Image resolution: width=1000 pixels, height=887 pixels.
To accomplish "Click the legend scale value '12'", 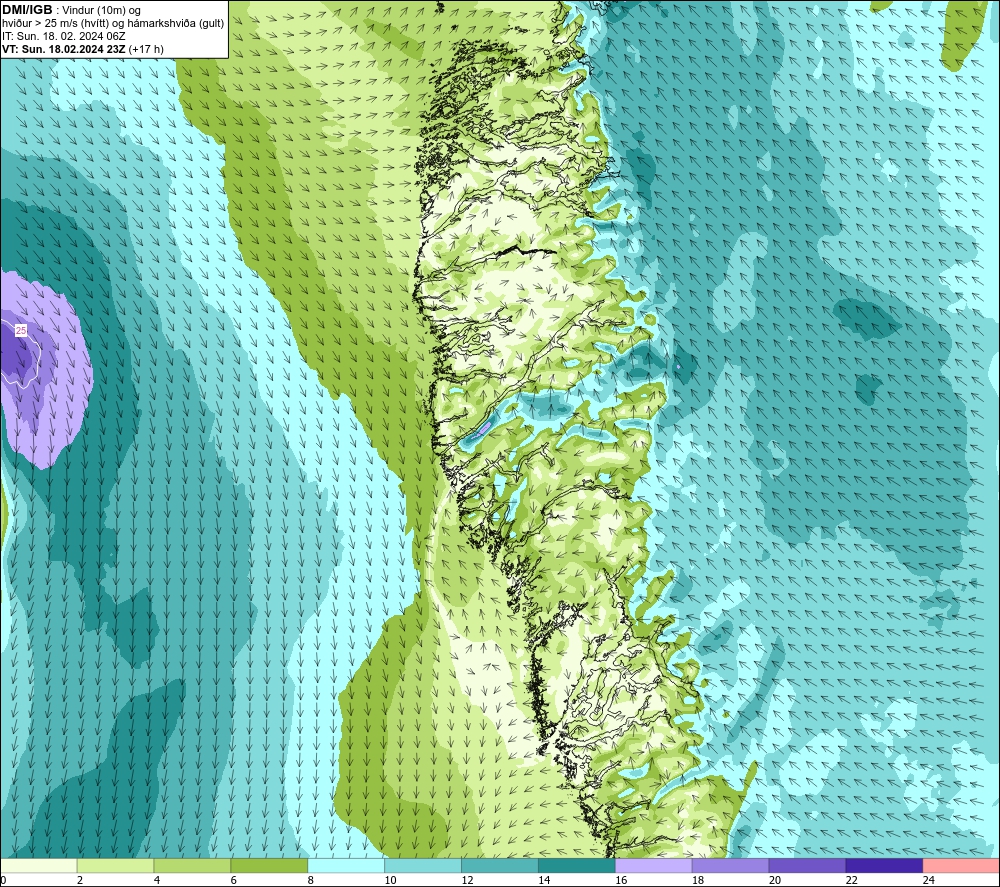I will [467, 880].
